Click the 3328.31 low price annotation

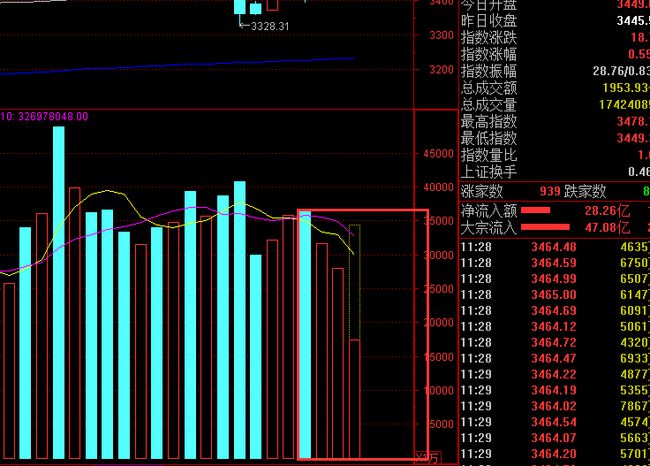(270, 26)
